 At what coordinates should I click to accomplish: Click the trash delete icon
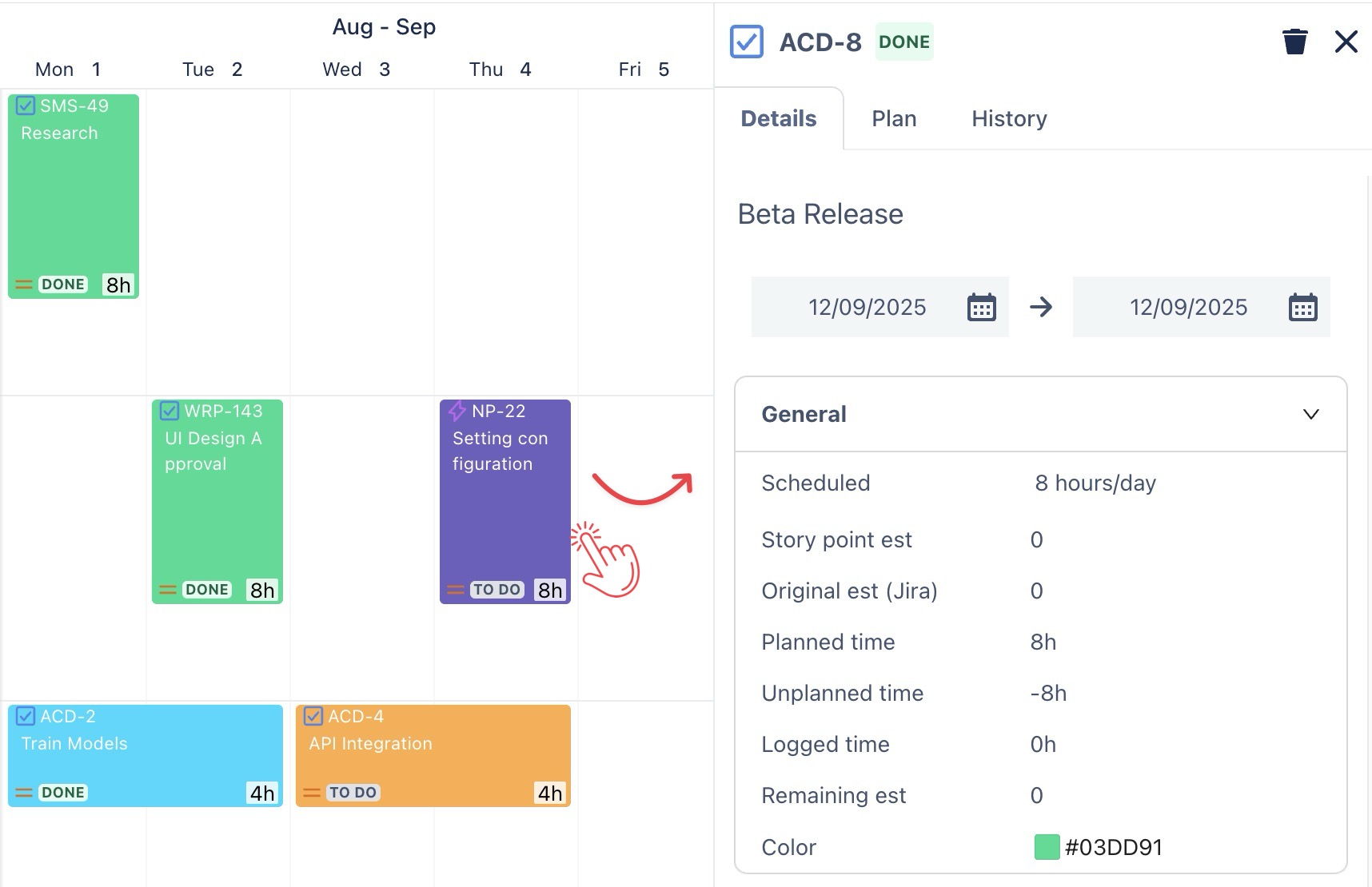(x=1294, y=42)
